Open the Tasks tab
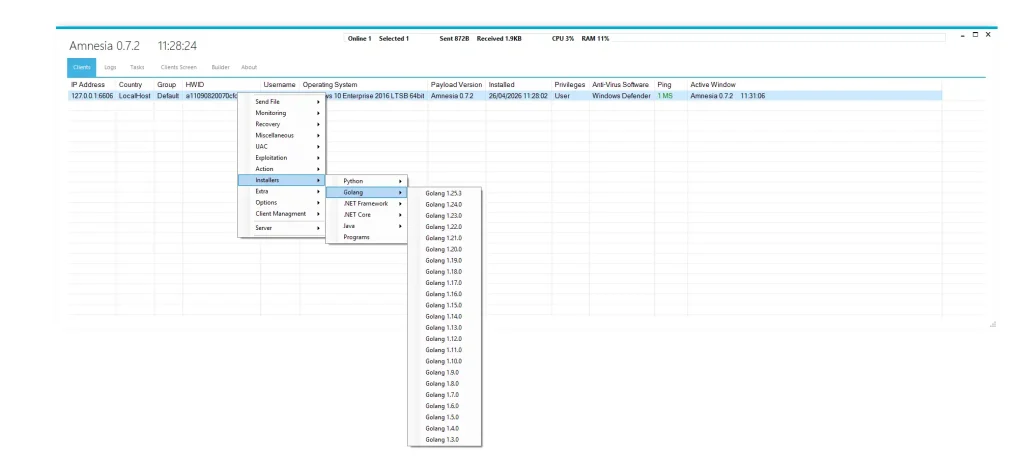The width and height of the screenshot is (1024, 460). point(137,67)
